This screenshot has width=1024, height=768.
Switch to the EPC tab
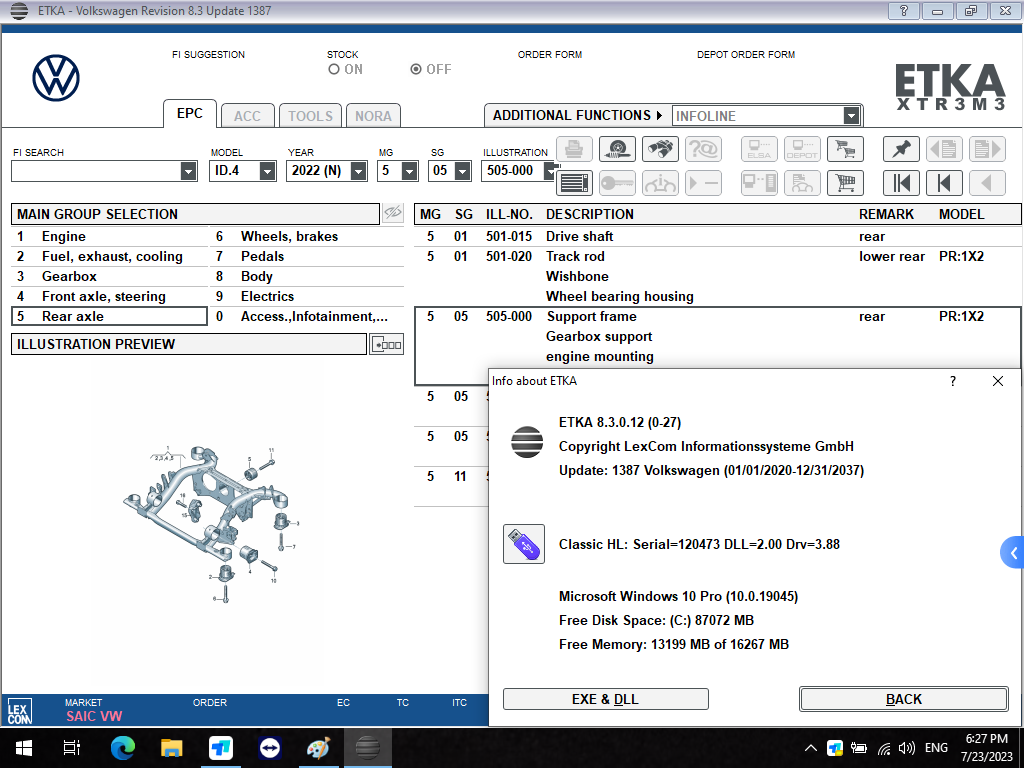pyautogui.click(x=190, y=114)
